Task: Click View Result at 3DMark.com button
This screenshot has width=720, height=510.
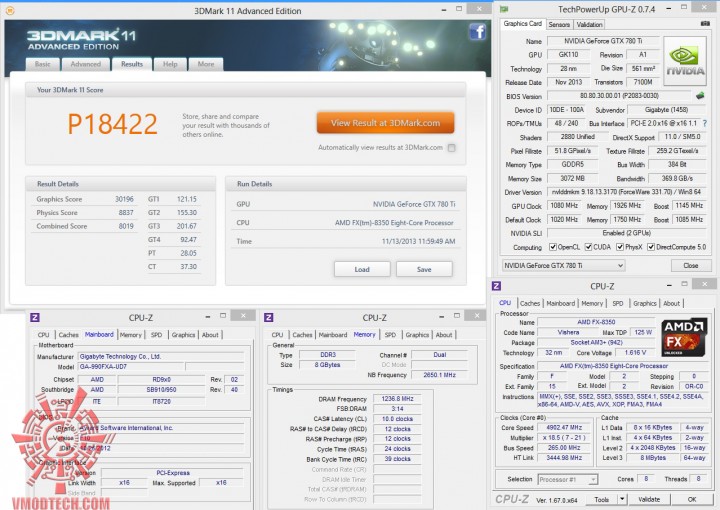Action: pos(385,123)
